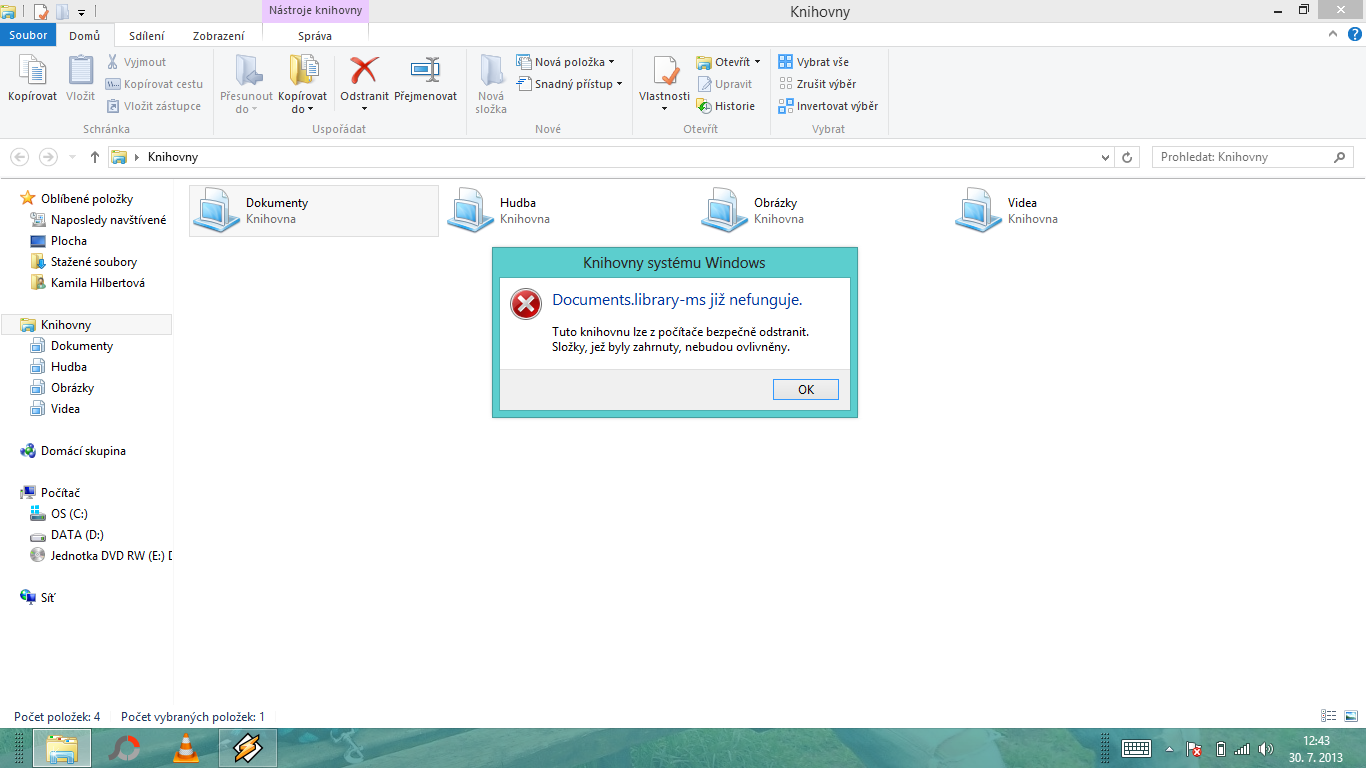This screenshot has height=768, width=1366.
Task: Switch to the Zobrazení ribbon tab
Action: pos(218,36)
